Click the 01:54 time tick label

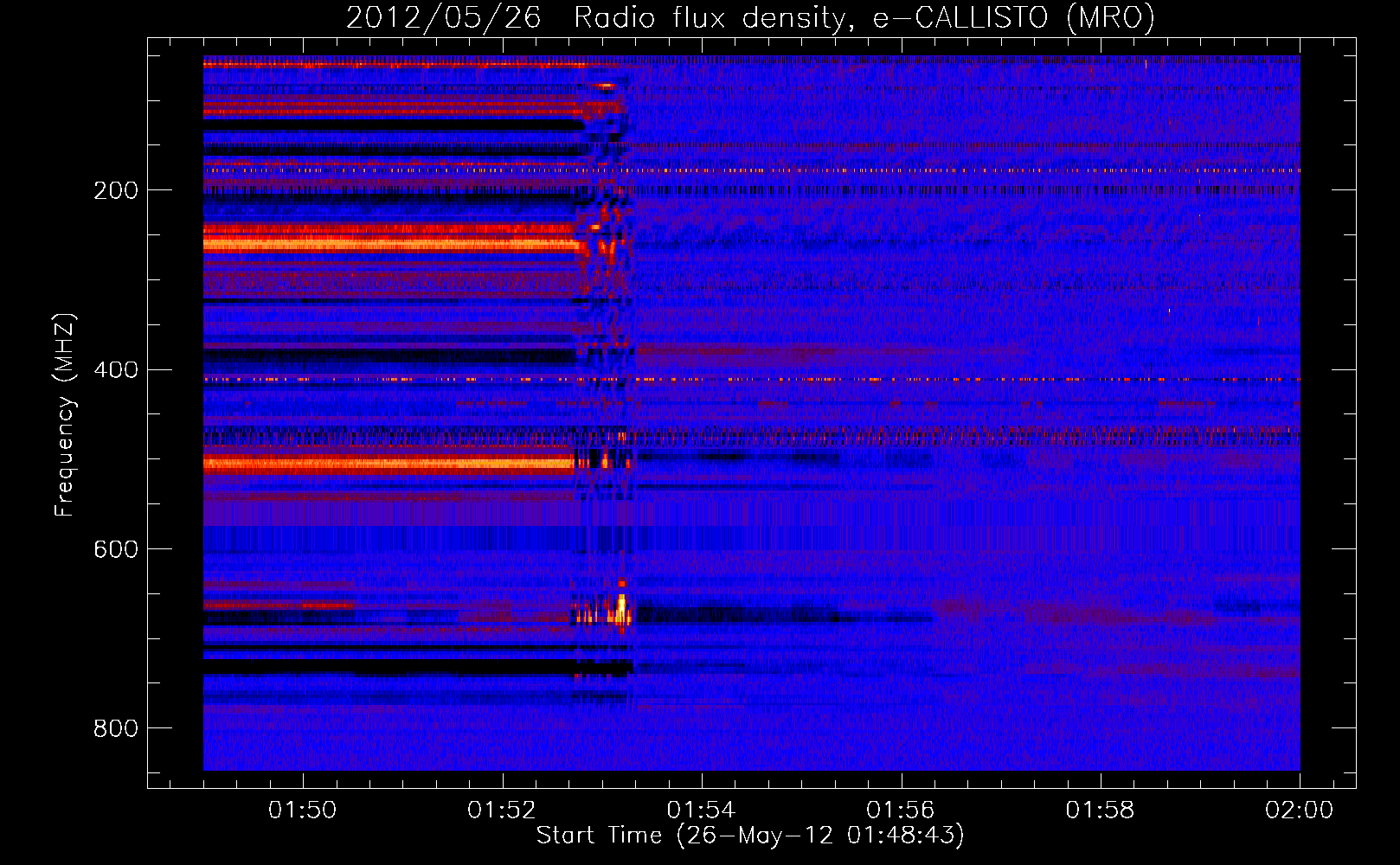pos(701,811)
